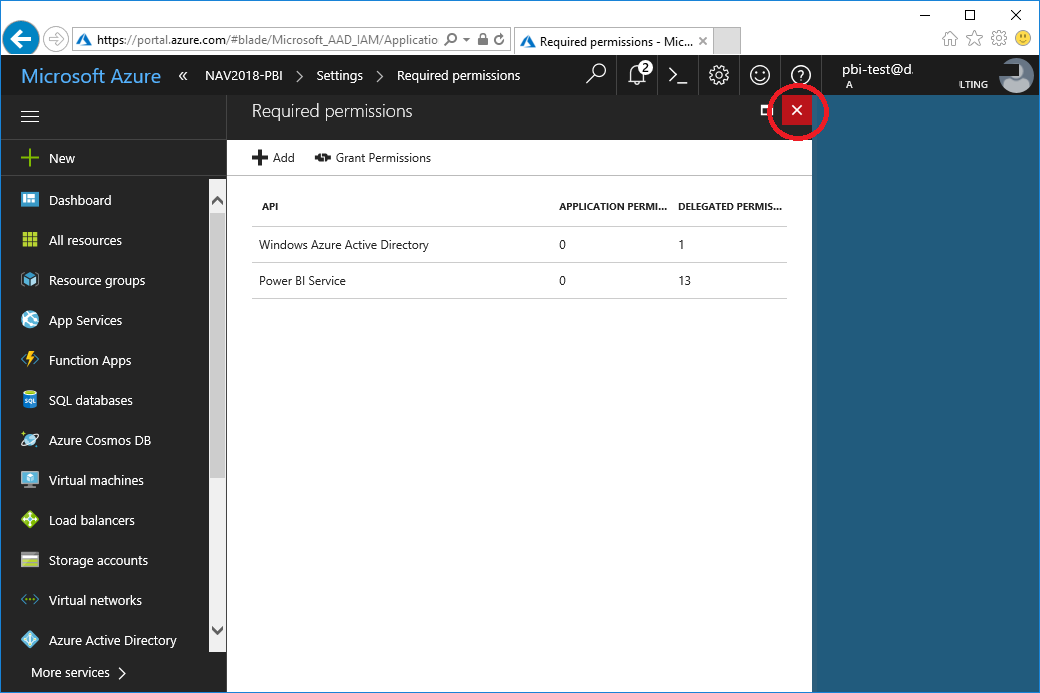Send feedback with the Azure smiley icon

(760, 75)
